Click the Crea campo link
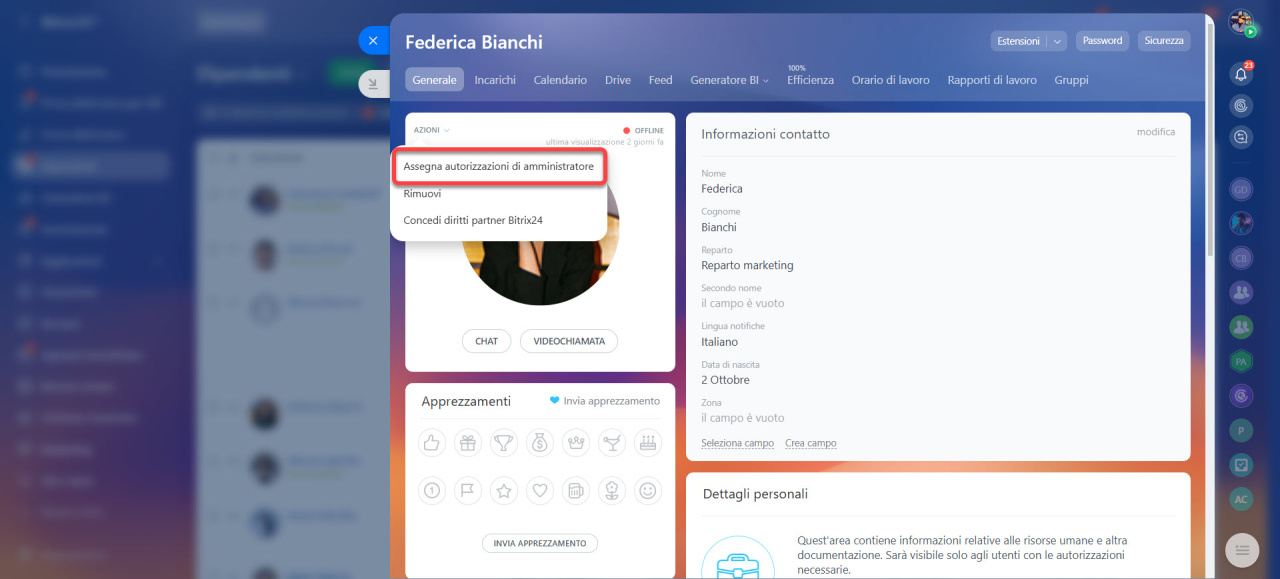1280x579 pixels. coord(811,443)
